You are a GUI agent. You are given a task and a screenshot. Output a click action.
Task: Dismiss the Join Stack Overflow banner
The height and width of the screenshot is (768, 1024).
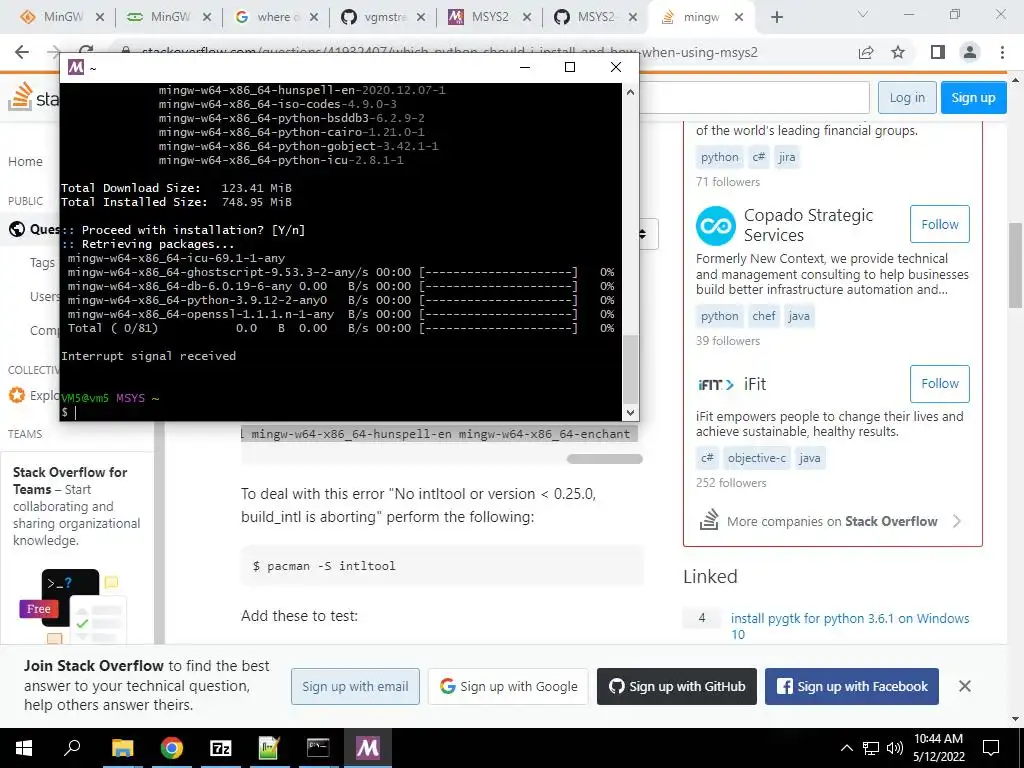pos(965,686)
